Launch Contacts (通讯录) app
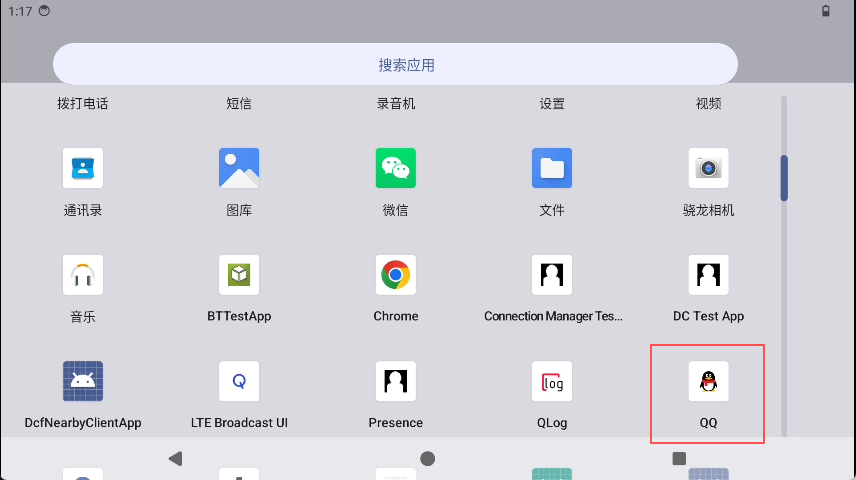 83,168
